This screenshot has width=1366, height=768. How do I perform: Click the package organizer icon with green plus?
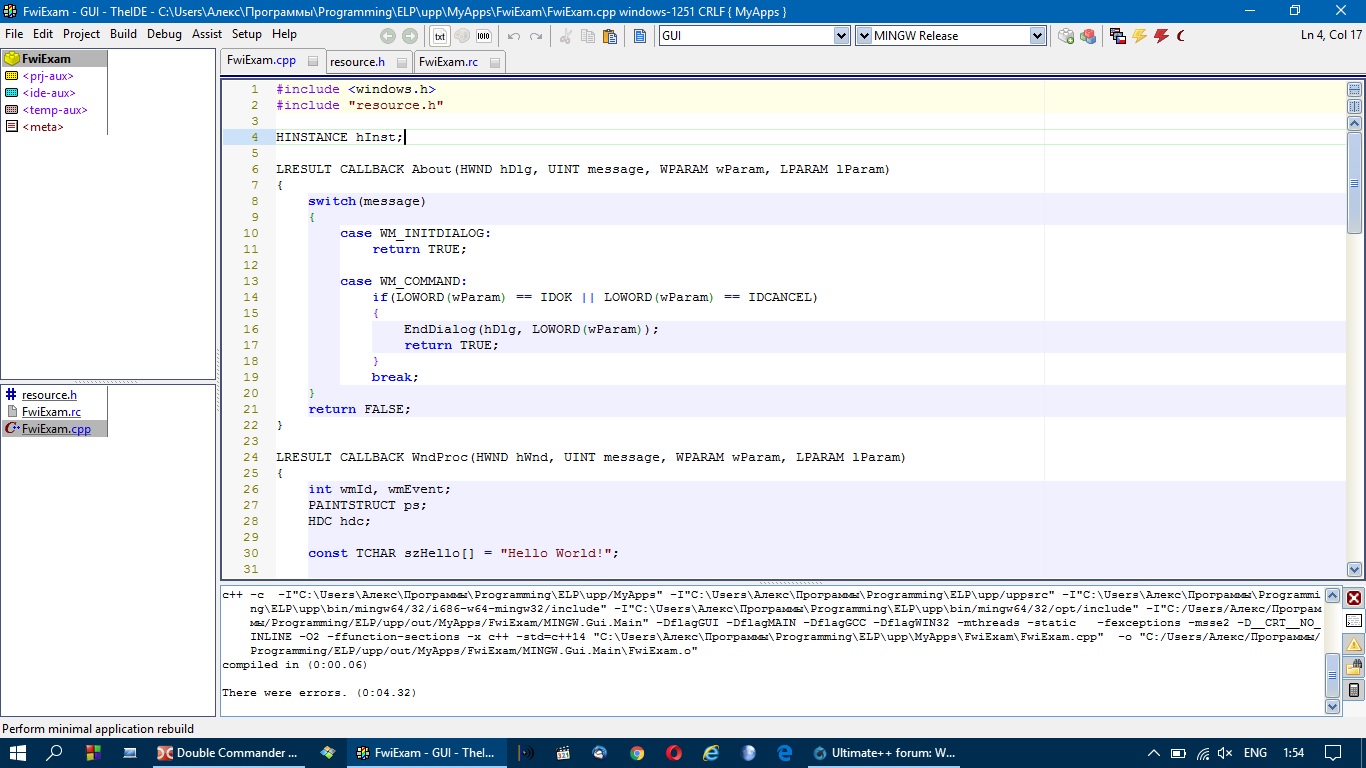click(x=1066, y=36)
